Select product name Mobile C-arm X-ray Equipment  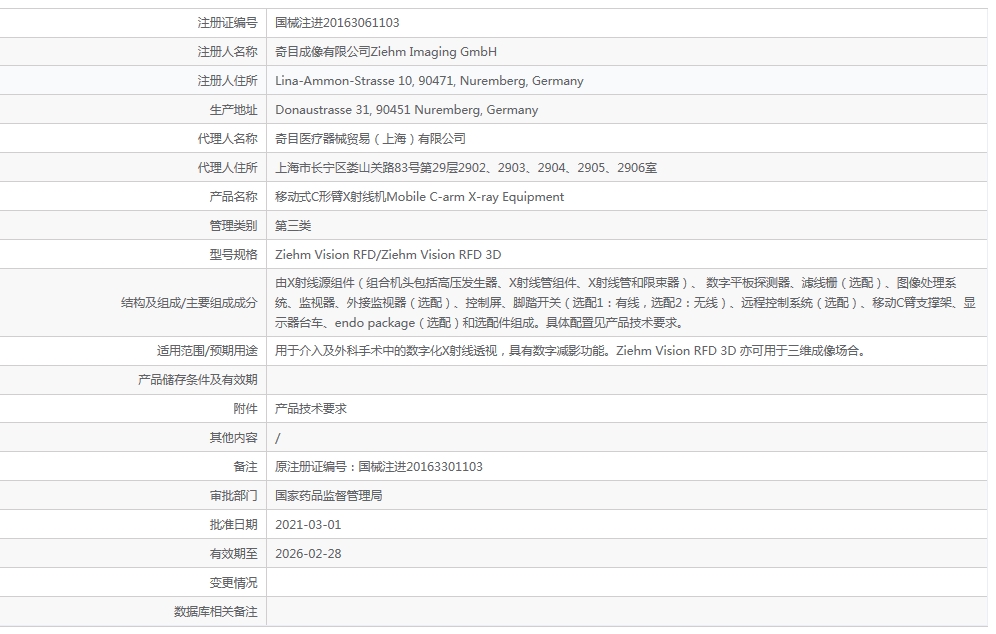click(475, 197)
